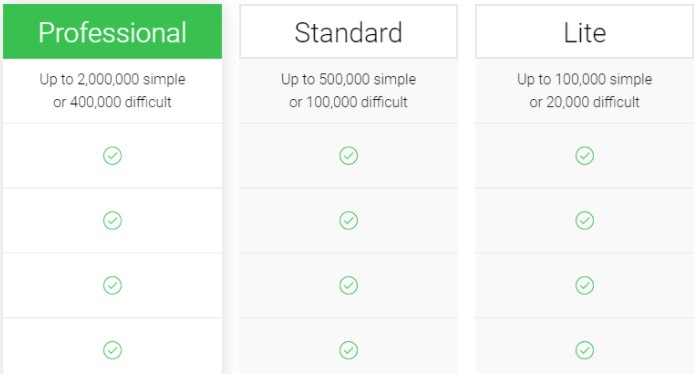Click second row checkmark under Lite
This screenshot has width=699, height=382.
(584, 220)
